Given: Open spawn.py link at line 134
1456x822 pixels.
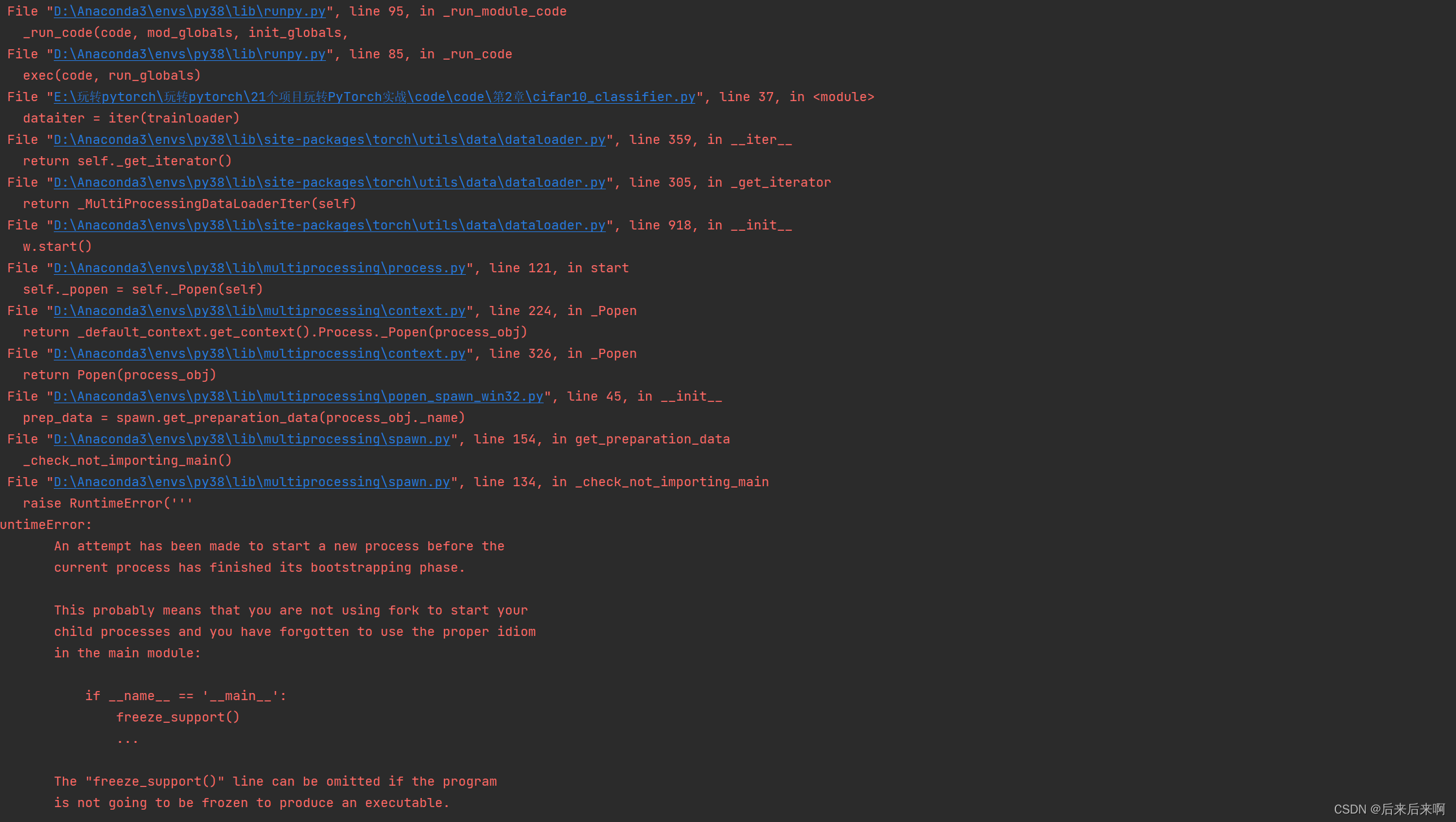Looking at the screenshot, I should click(x=251, y=482).
